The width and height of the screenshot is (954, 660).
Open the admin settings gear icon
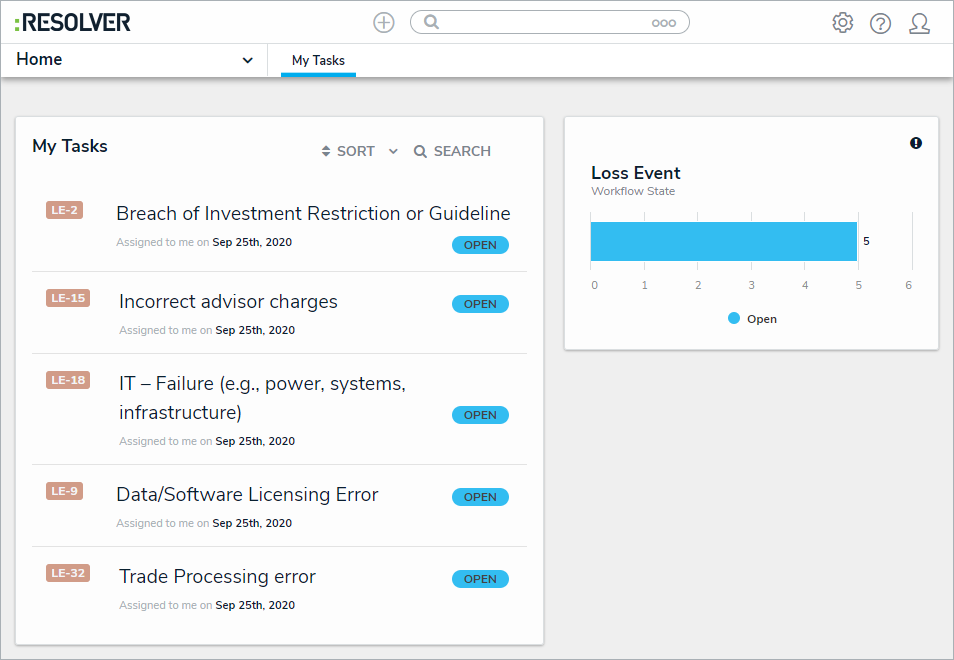click(x=843, y=23)
